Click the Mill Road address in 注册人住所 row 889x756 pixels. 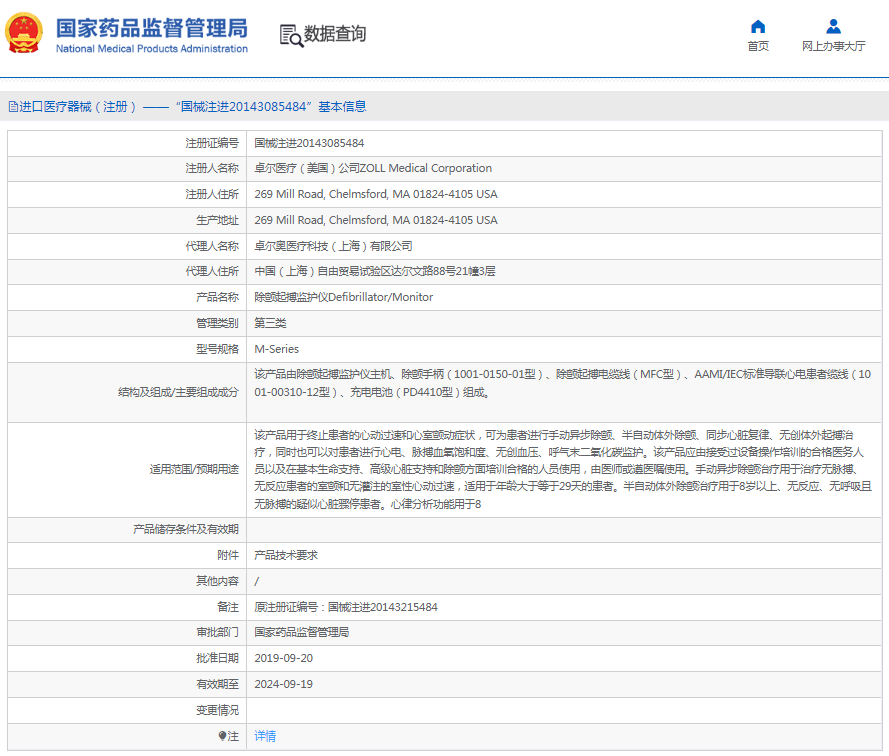point(376,195)
